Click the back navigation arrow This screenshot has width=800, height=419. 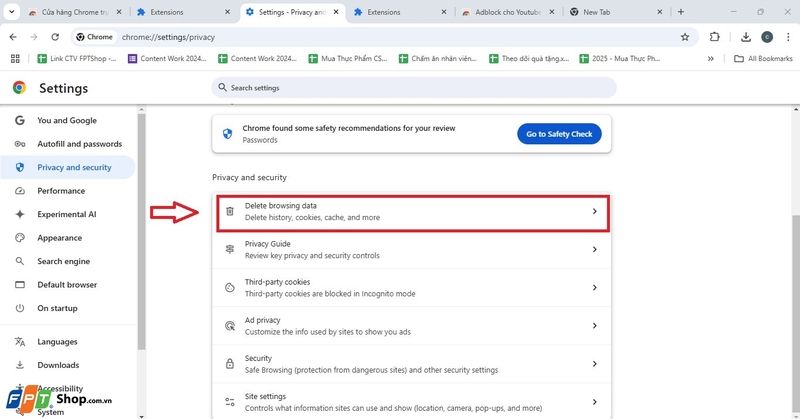coord(13,37)
